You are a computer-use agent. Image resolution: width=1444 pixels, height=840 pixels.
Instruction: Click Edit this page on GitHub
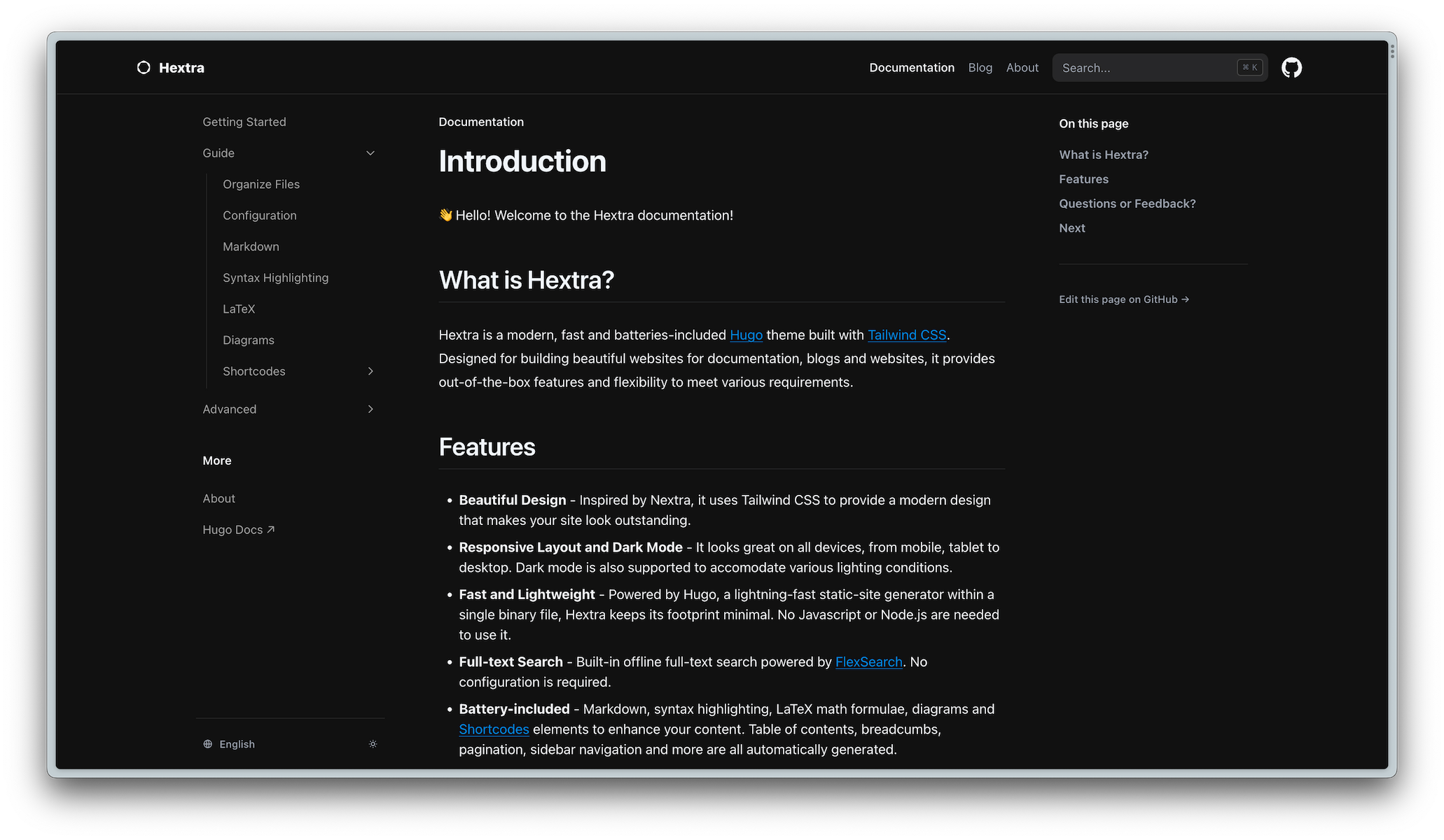pyautogui.click(x=1123, y=300)
